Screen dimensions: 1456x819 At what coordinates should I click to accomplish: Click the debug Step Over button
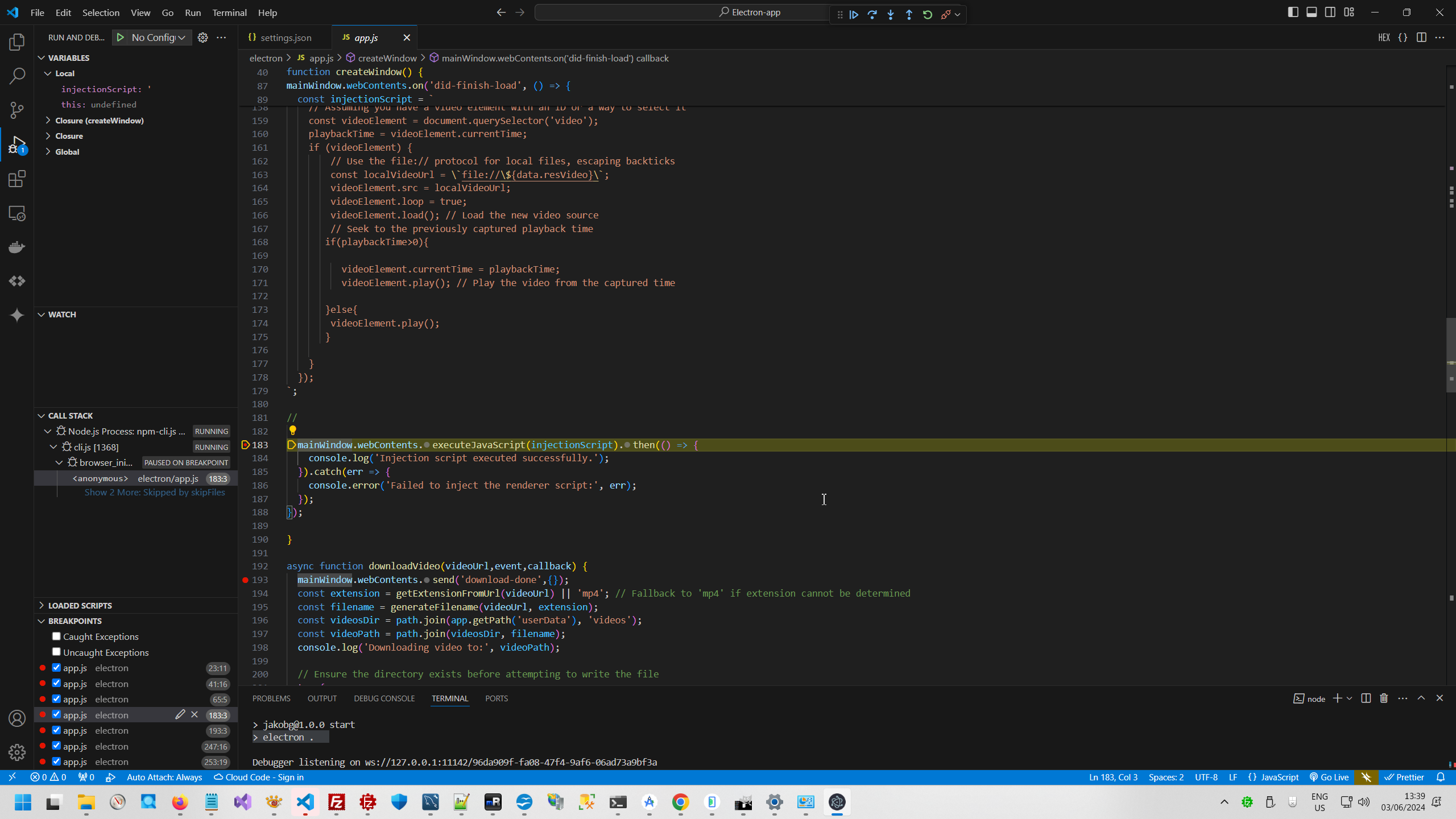click(x=872, y=15)
